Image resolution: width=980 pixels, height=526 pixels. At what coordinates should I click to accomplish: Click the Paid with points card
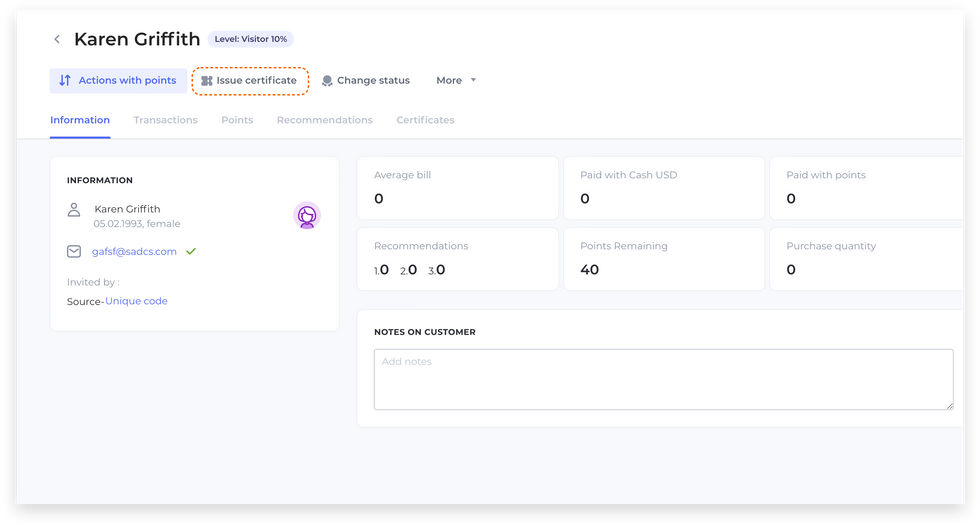tap(866, 188)
